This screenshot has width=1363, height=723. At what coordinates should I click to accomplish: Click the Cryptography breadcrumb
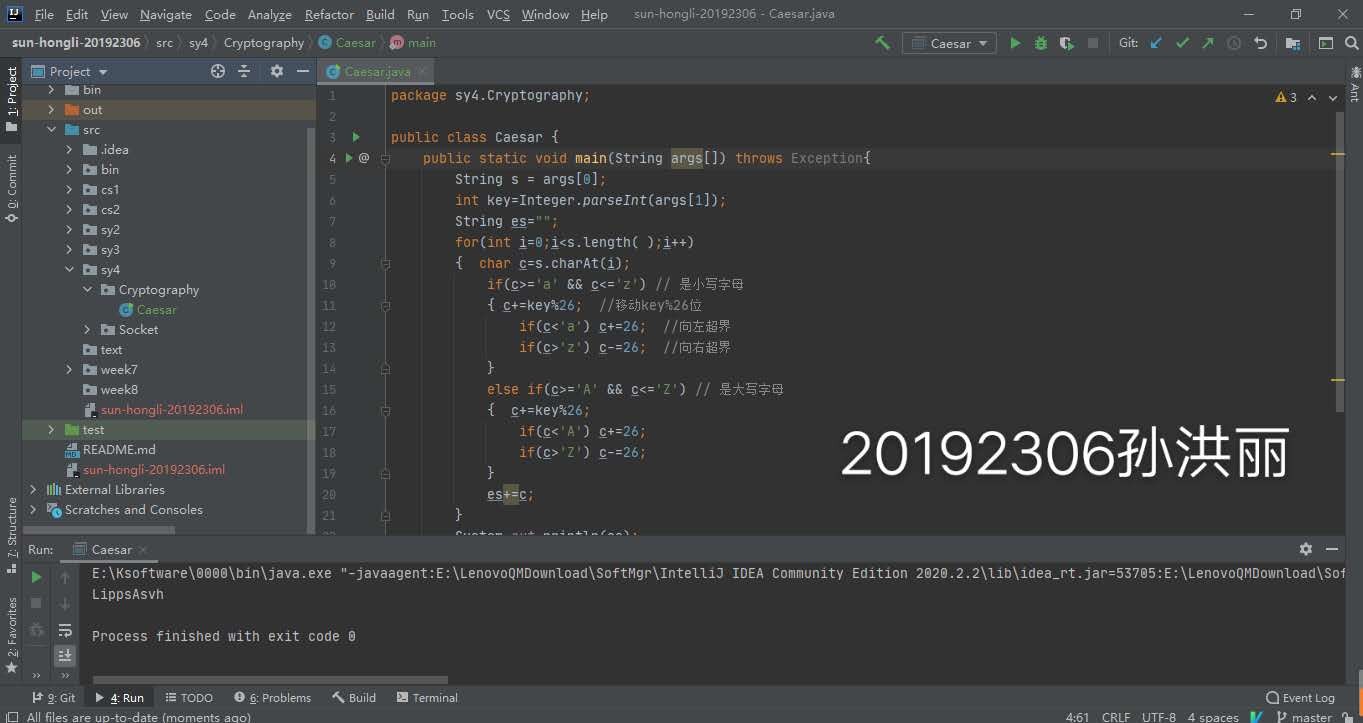(263, 43)
